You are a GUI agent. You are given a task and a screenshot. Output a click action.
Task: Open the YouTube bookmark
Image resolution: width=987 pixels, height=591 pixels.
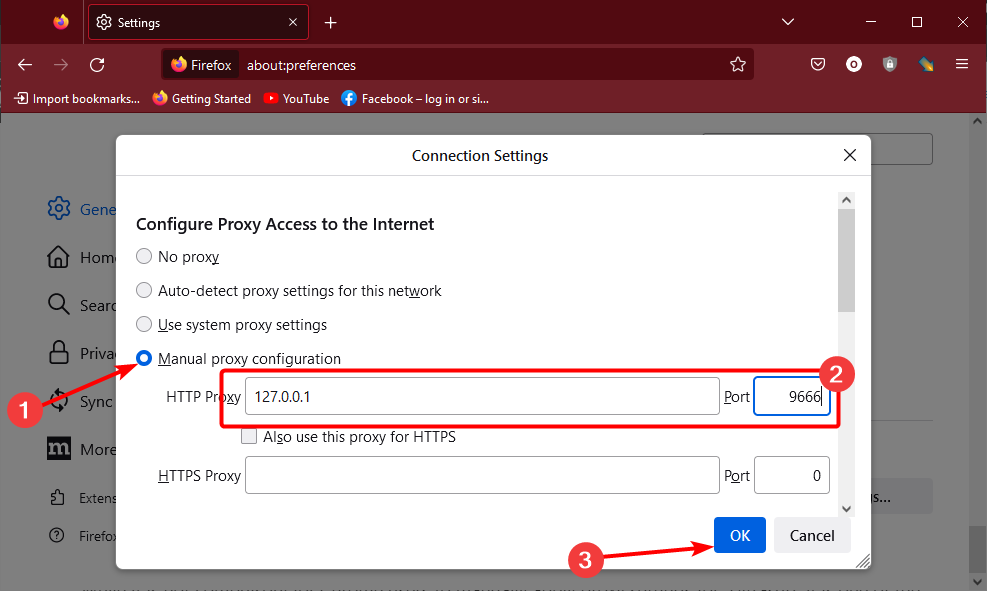(296, 99)
